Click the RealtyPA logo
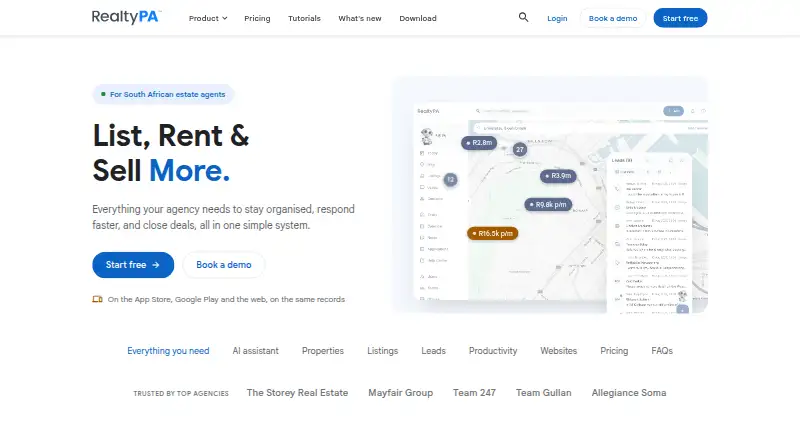 126,17
